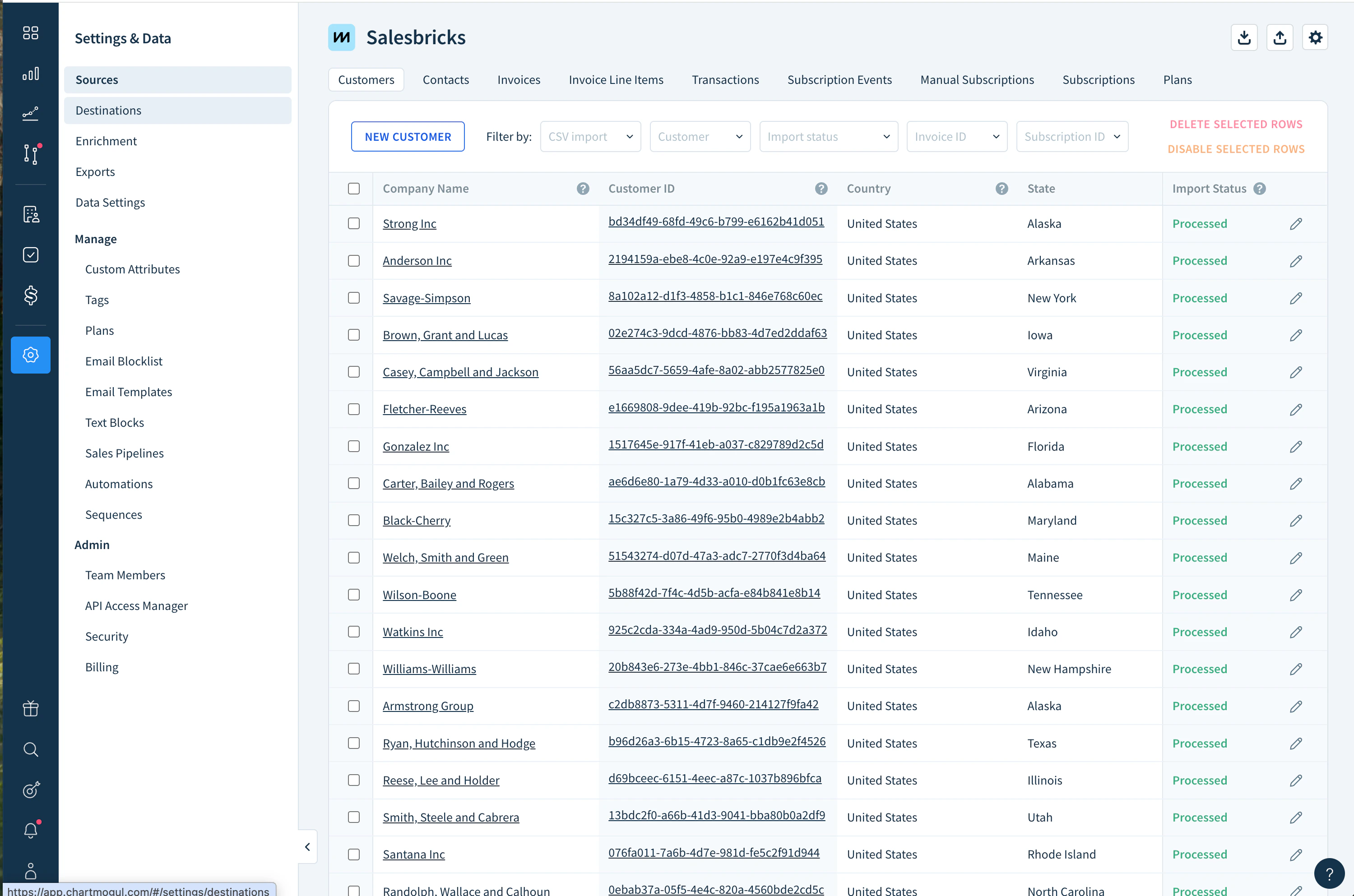Switch to the Invoices tab
Viewport: 1354px width, 896px height.
pyautogui.click(x=519, y=79)
